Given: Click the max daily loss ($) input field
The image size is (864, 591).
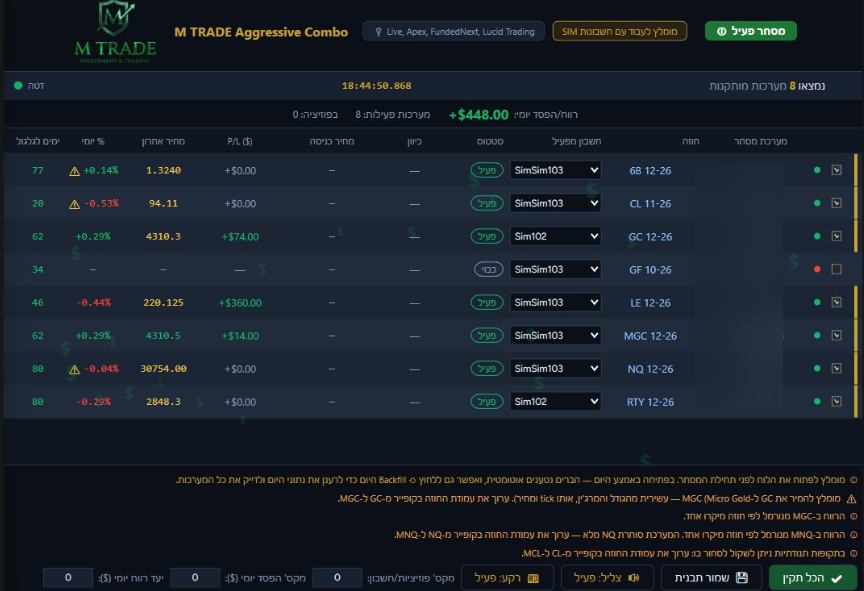Looking at the screenshot, I should (x=195, y=578).
